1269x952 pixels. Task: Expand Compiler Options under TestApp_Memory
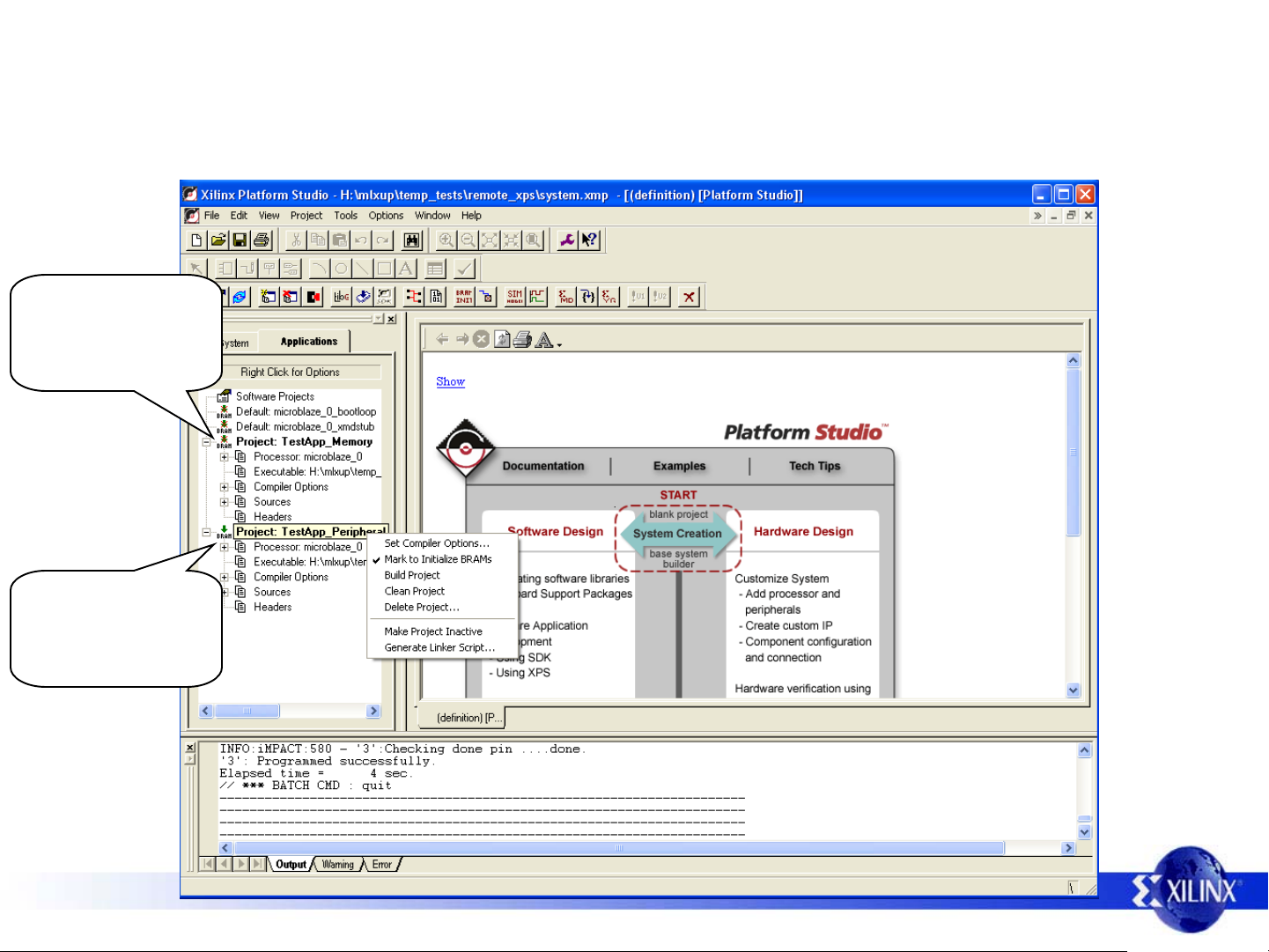pyautogui.click(x=224, y=487)
